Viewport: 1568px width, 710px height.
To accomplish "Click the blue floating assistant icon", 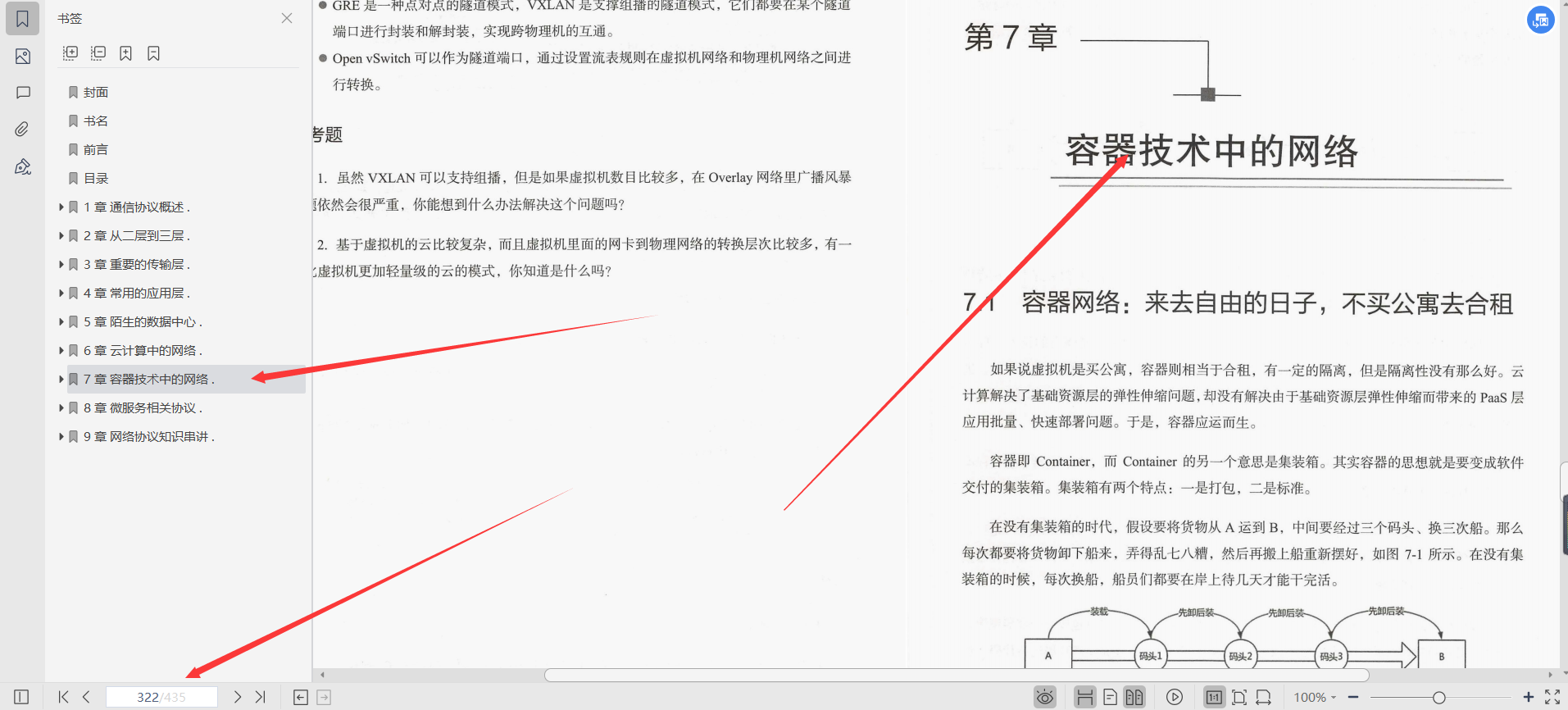I will click(x=1541, y=20).
